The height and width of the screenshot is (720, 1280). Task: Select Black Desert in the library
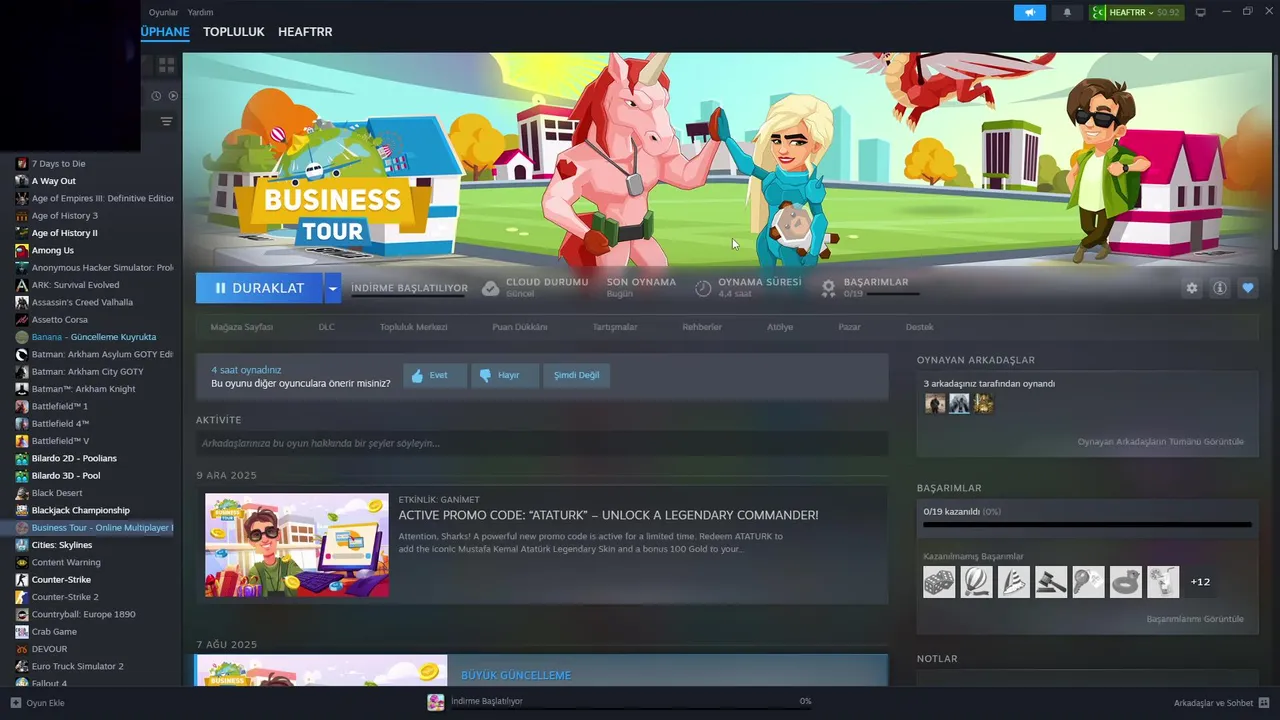(57, 493)
